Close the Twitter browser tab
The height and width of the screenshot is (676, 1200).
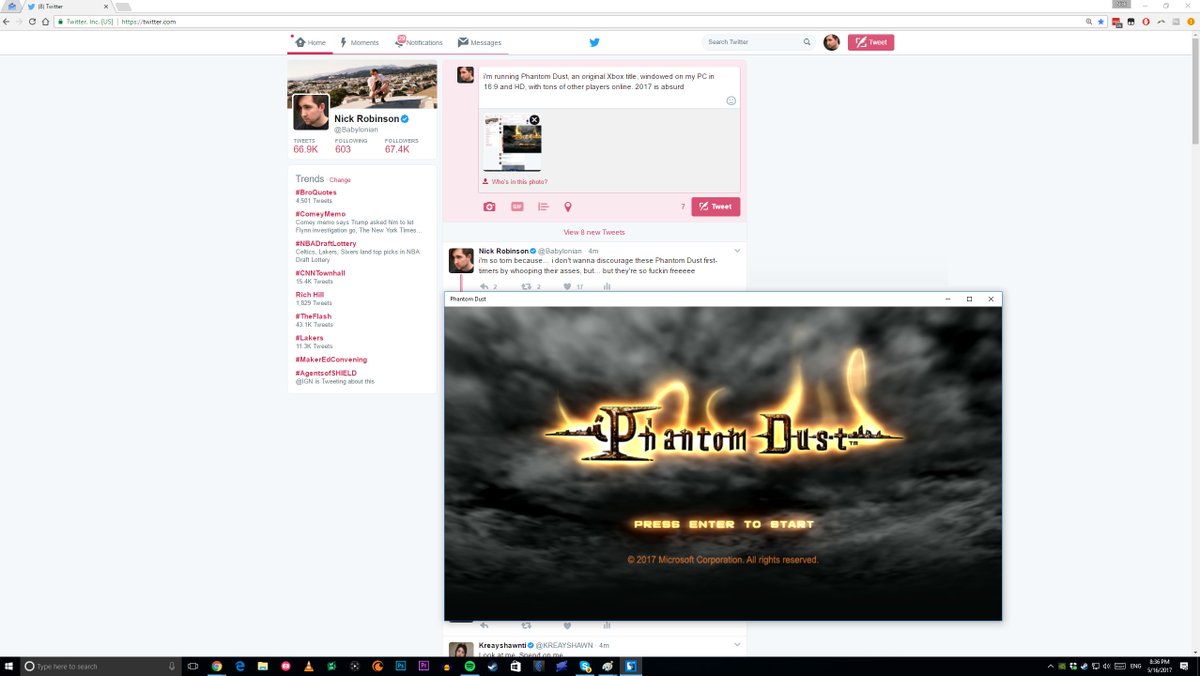106,6
